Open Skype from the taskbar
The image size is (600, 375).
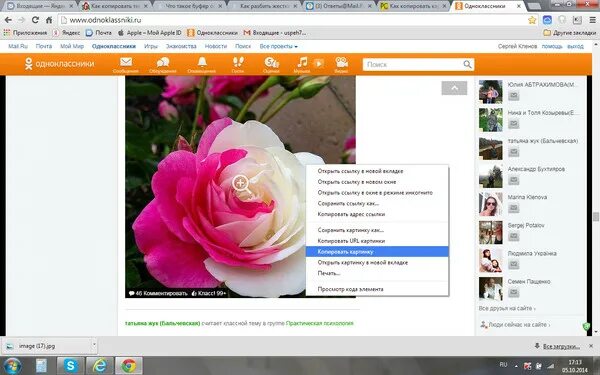coord(70,366)
